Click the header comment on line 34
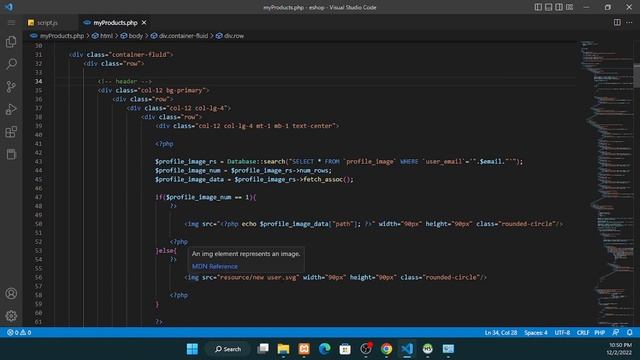This screenshot has width=640, height=360. click(125, 81)
